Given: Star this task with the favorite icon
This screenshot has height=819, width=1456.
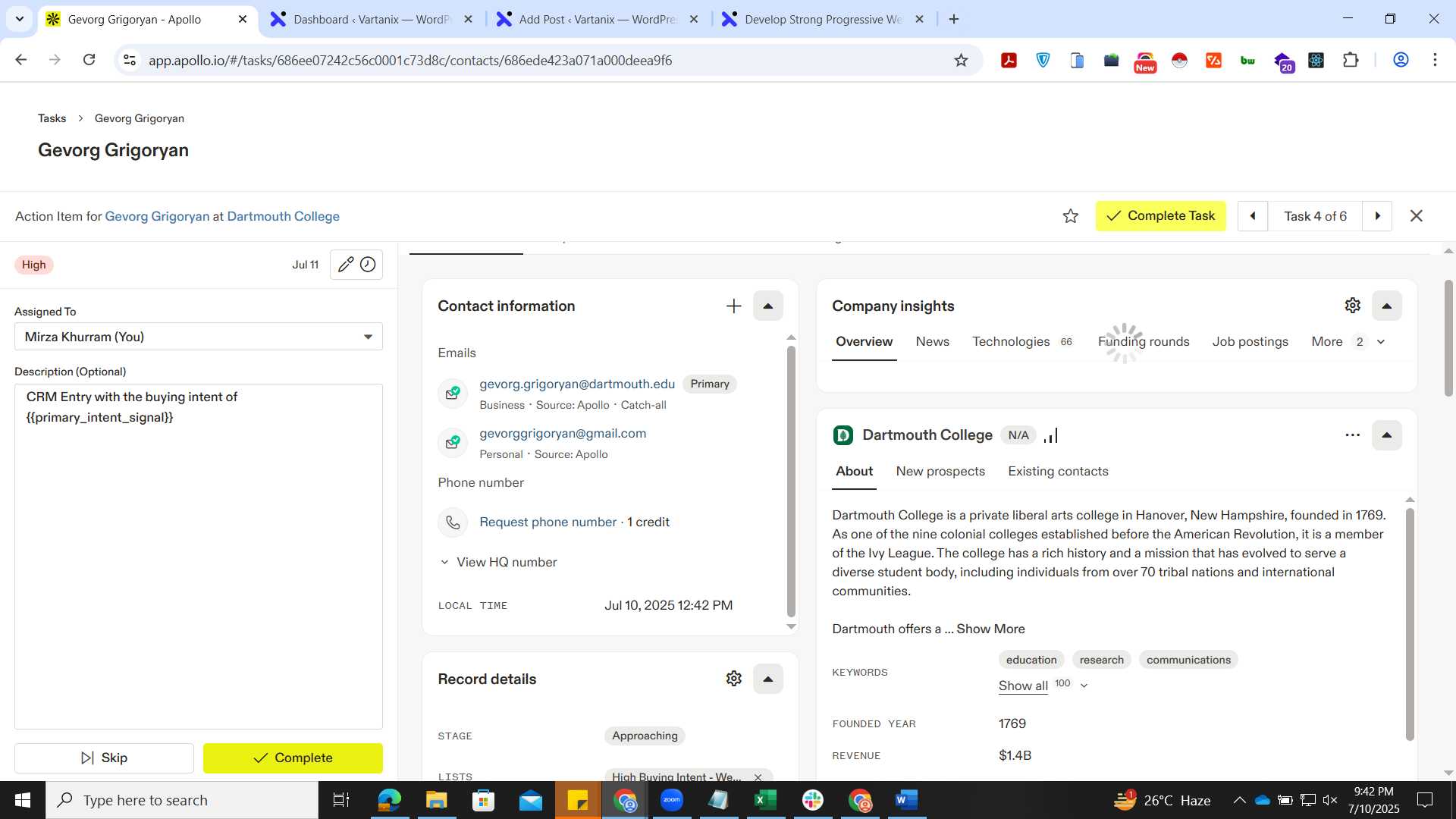Looking at the screenshot, I should click(1070, 216).
